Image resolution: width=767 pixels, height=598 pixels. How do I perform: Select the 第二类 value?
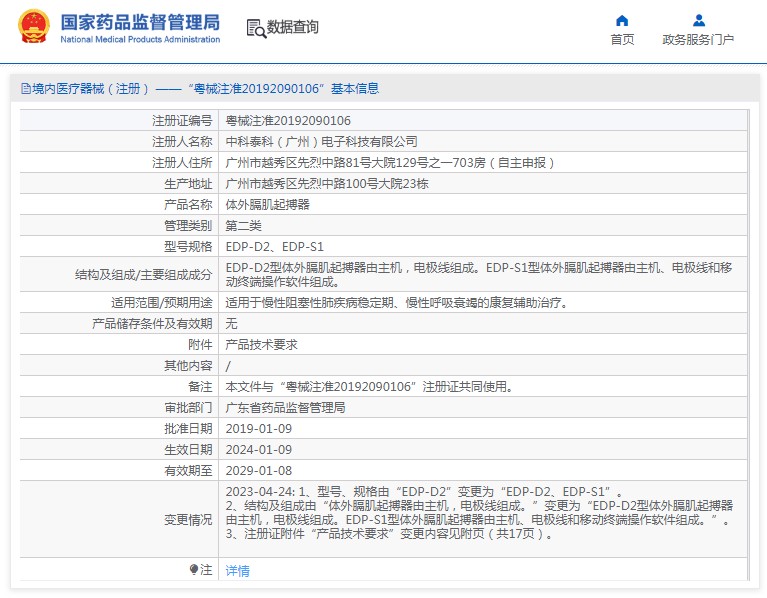point(244,225)
